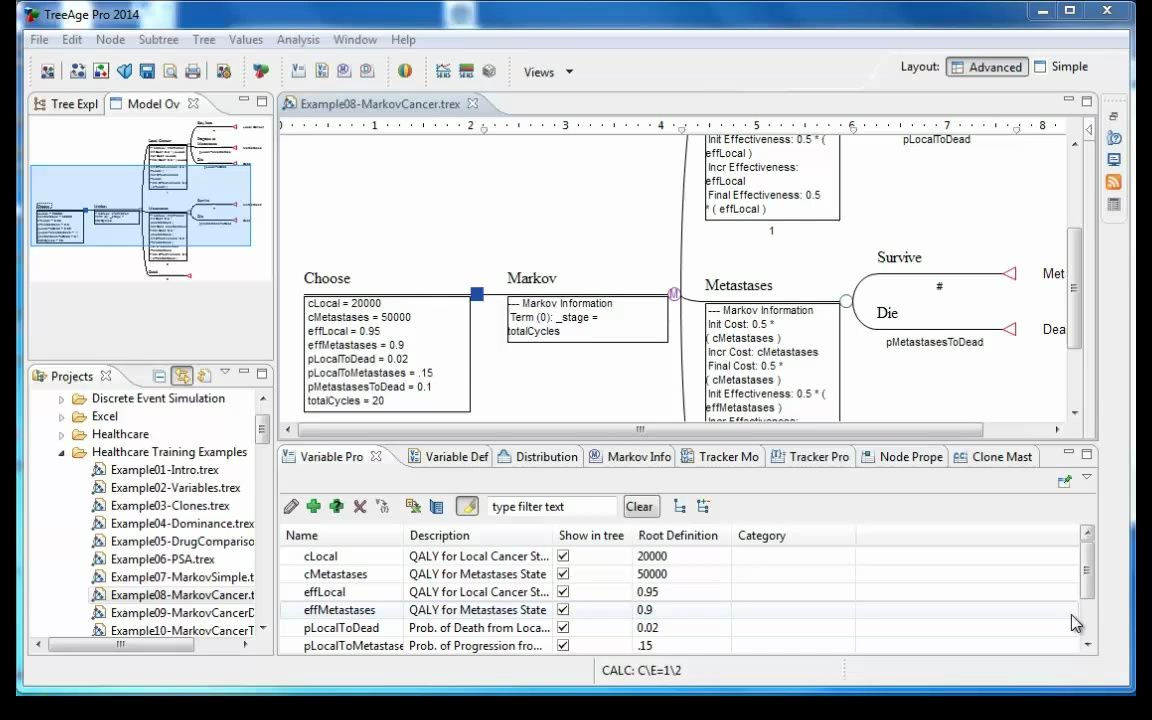
Task: Collapse the Healthcare Training Examples folder
Action: pyautogui.click(x=62, y=452)
